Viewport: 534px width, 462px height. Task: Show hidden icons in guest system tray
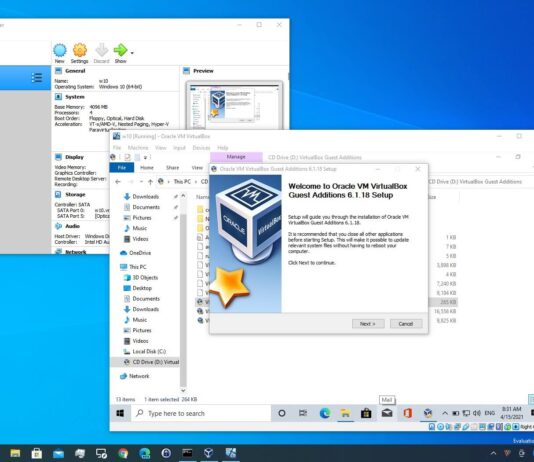(445, 413)
